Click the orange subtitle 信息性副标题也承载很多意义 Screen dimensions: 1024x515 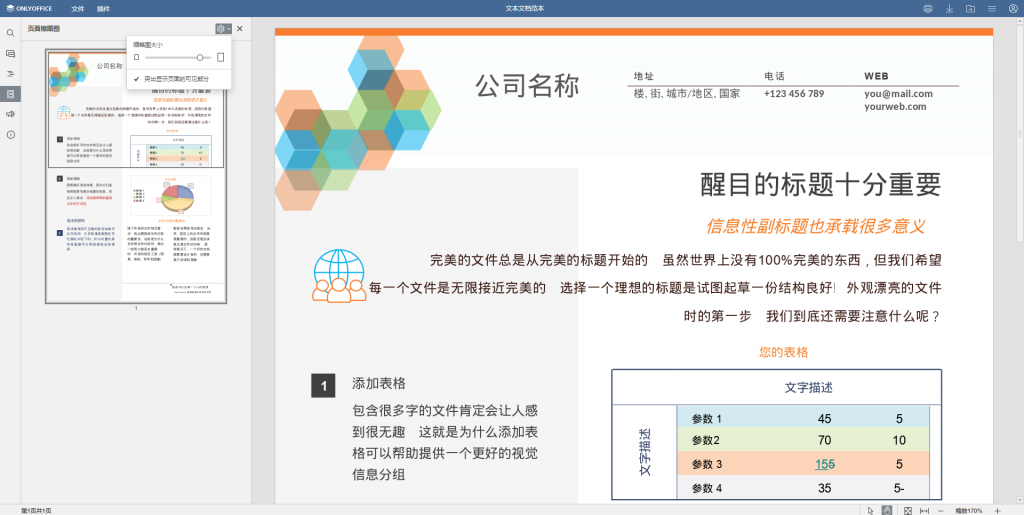click(815, 226)
